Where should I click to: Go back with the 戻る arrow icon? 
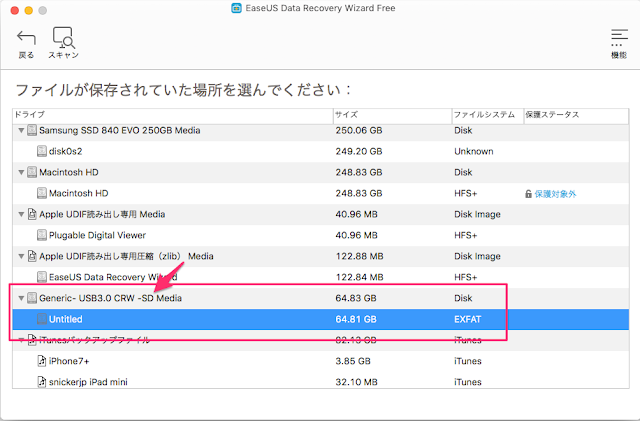coord(26,38)
